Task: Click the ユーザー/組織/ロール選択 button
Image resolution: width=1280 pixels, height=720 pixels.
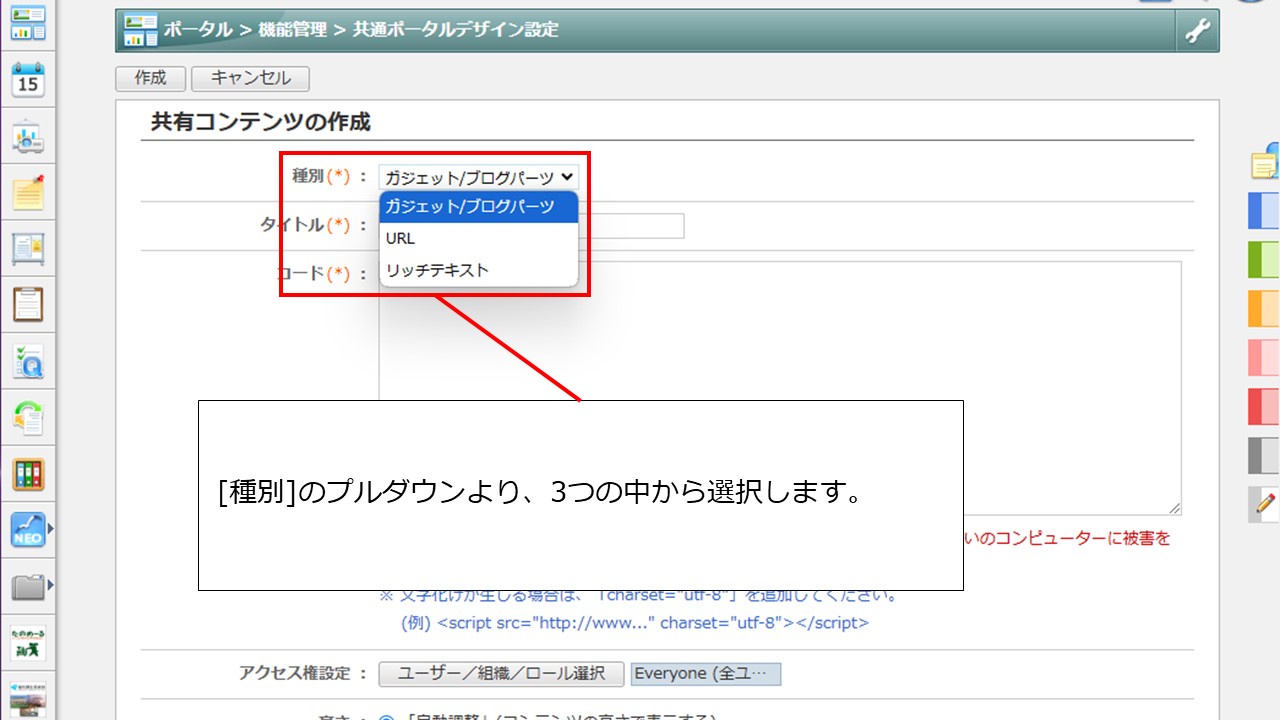Action: point(501,674)
